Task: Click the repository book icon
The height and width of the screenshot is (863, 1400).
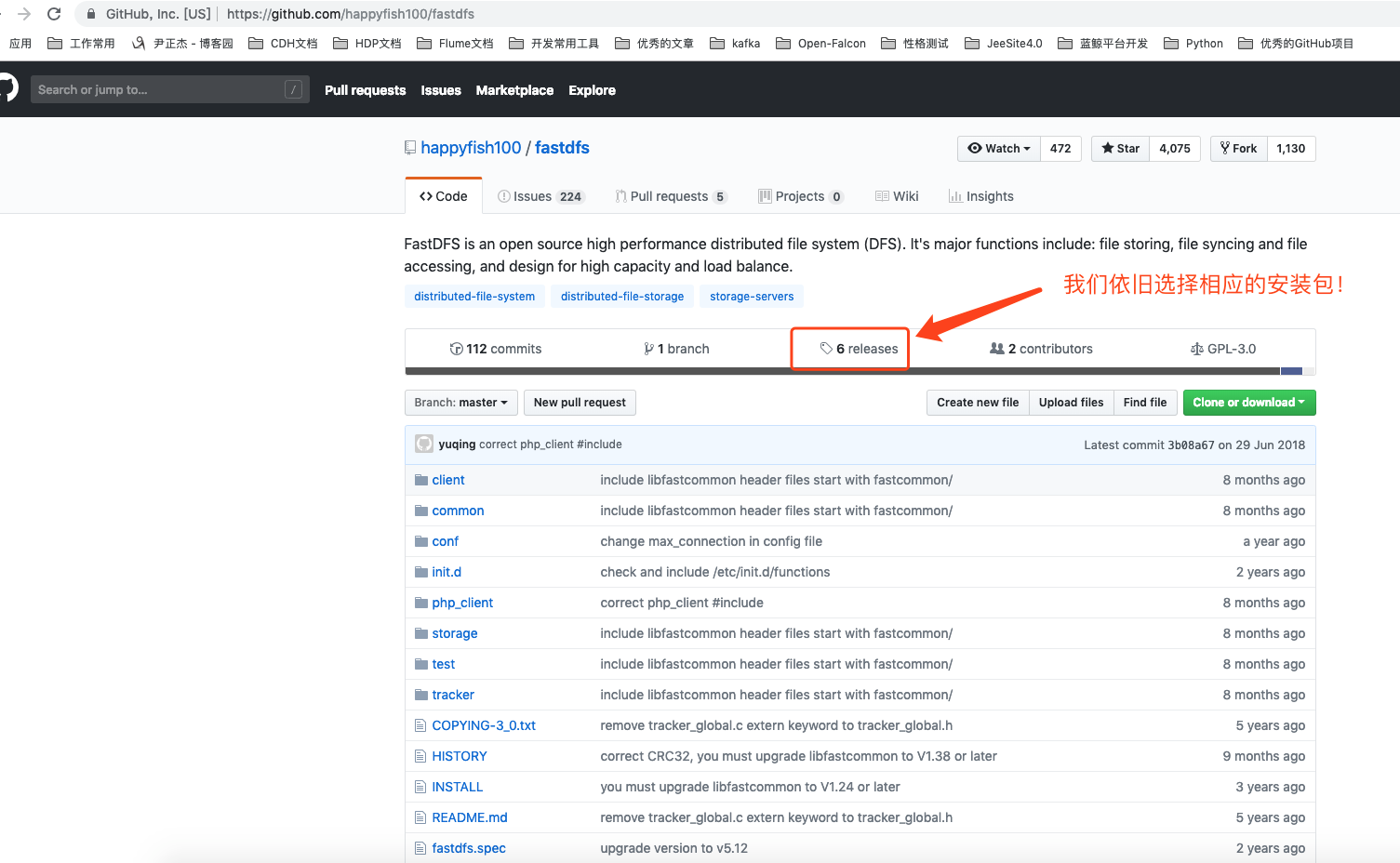Action: coord(410,148)
